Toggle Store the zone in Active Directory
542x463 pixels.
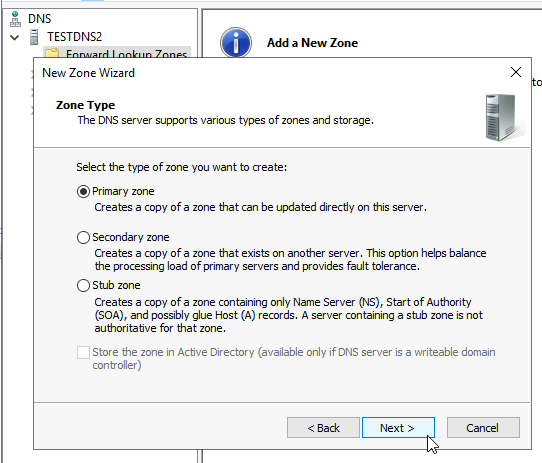pyautogui.click(x=83, y=352)
